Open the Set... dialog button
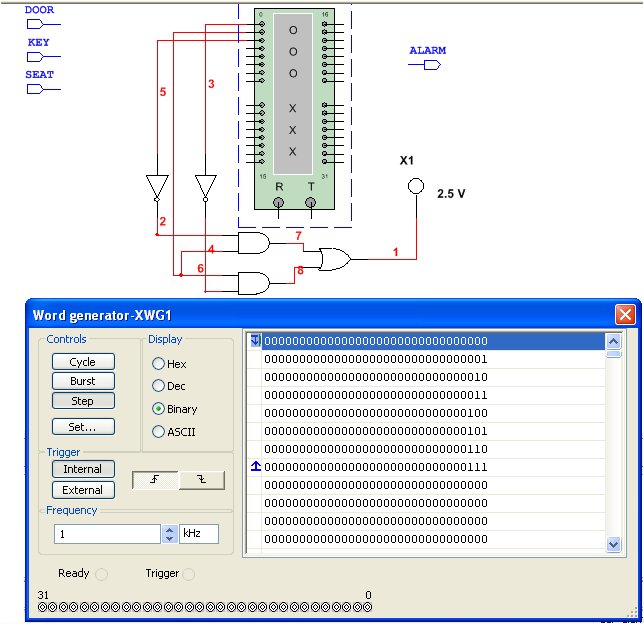 83,426
